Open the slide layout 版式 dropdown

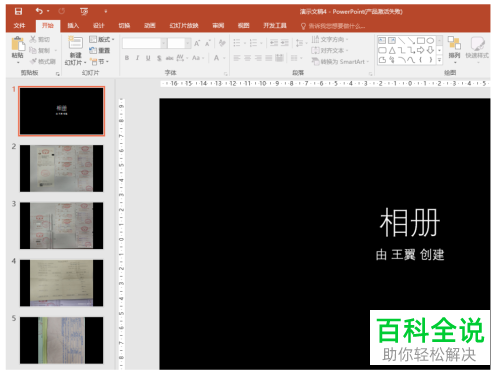[x=102, y=39]
